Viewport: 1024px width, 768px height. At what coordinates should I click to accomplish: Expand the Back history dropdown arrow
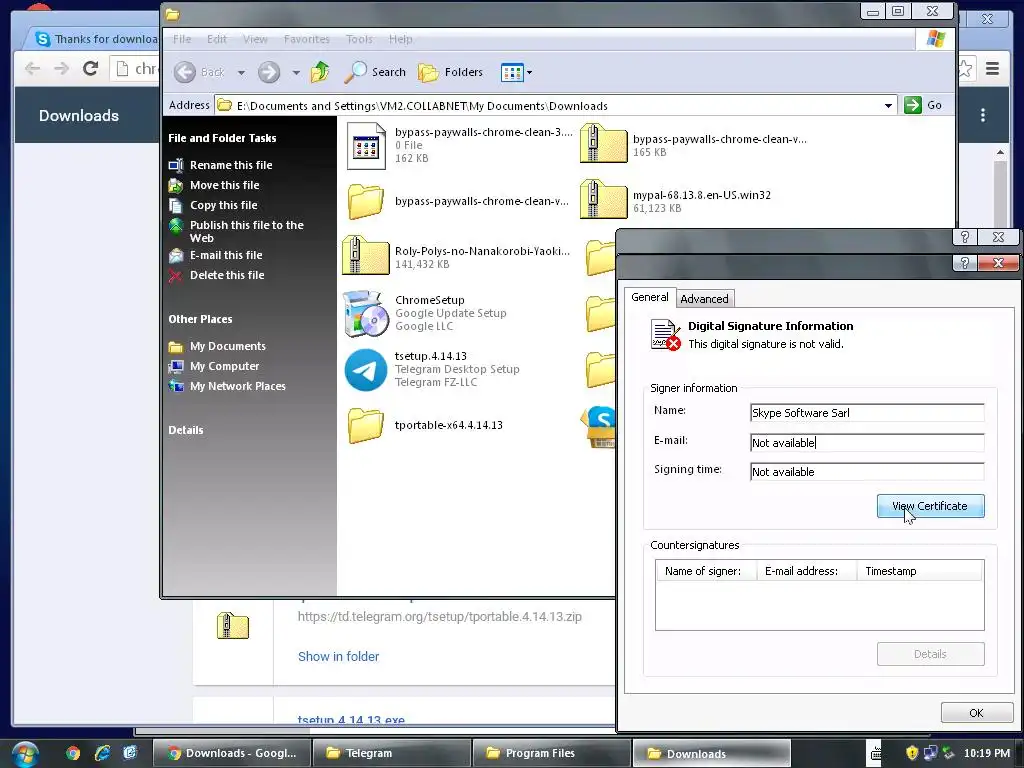click(241, 72)
